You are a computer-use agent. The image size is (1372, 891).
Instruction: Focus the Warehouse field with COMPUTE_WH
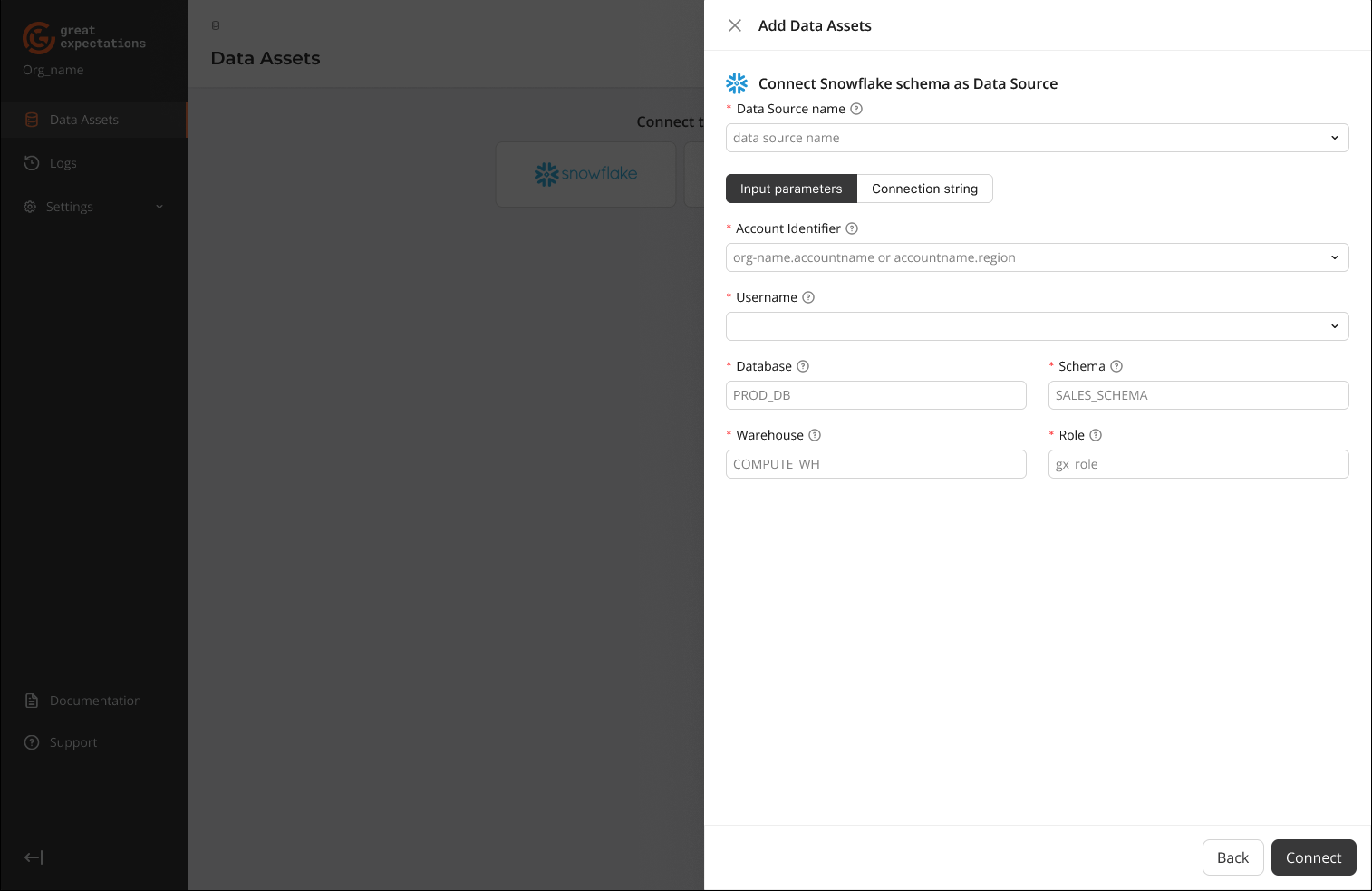[875, 464]
